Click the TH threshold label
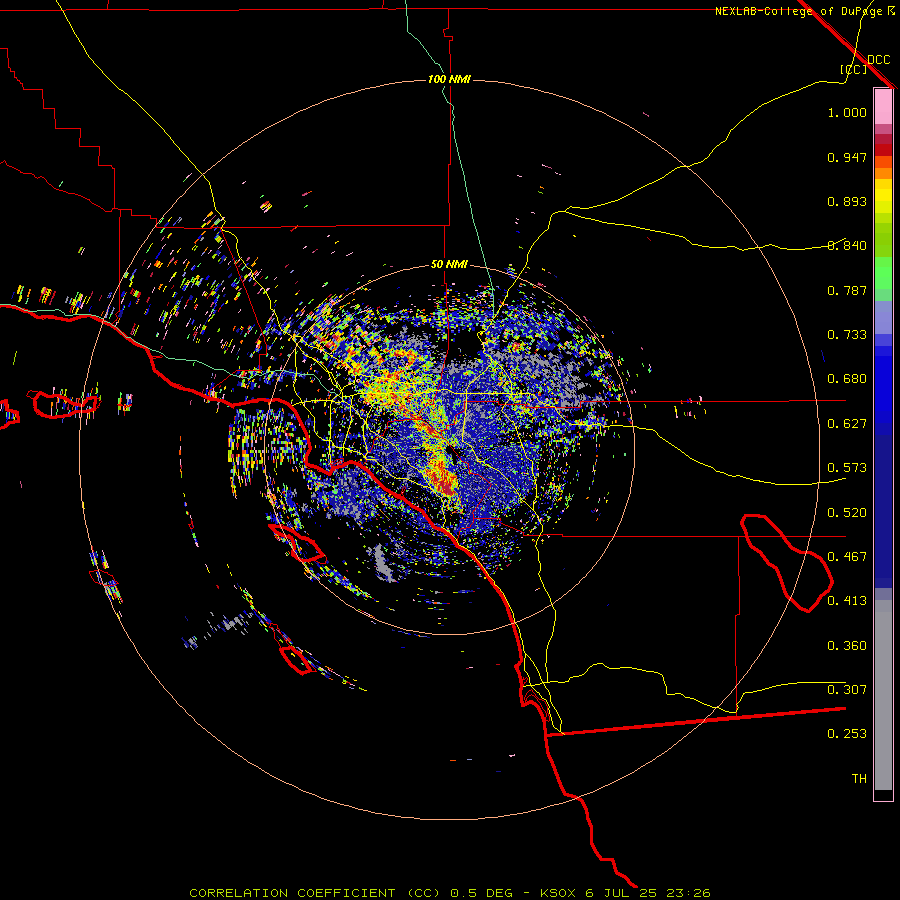 [859, 779]
